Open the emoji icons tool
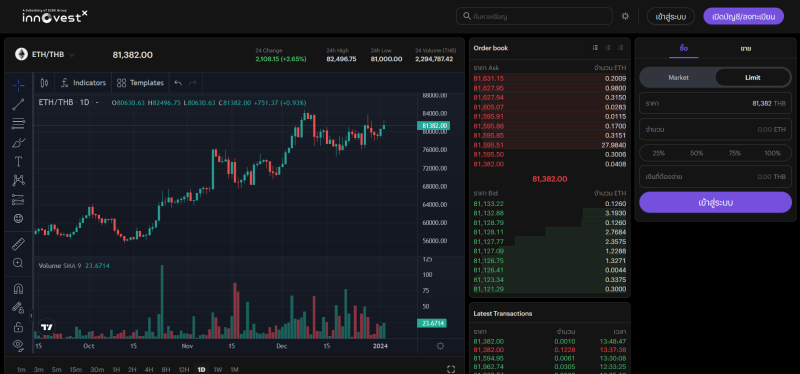This screenshot has height=374, width=800. 18,218
